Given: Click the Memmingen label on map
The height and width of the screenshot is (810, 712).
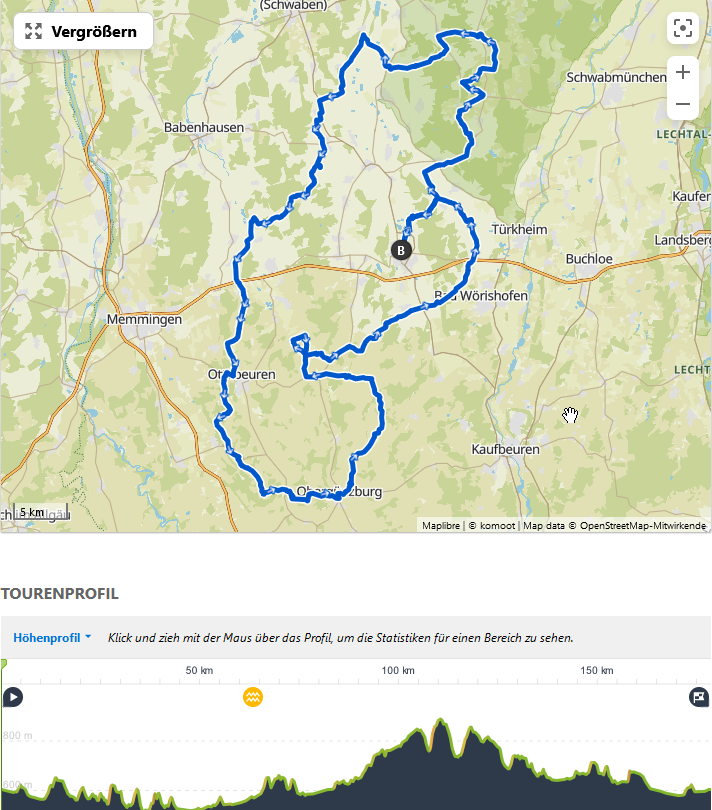Looking at the screenshot, I should point(144,319).
